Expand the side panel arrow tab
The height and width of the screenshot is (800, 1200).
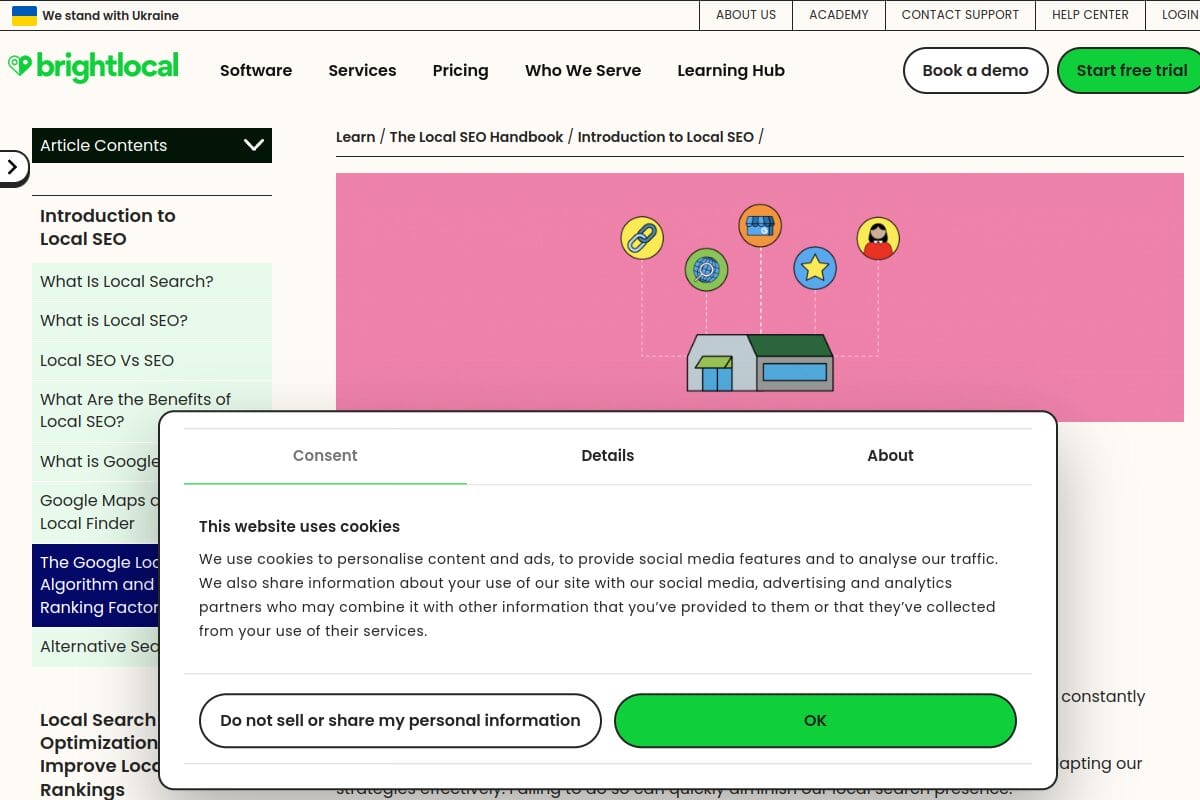coord(13,167)
